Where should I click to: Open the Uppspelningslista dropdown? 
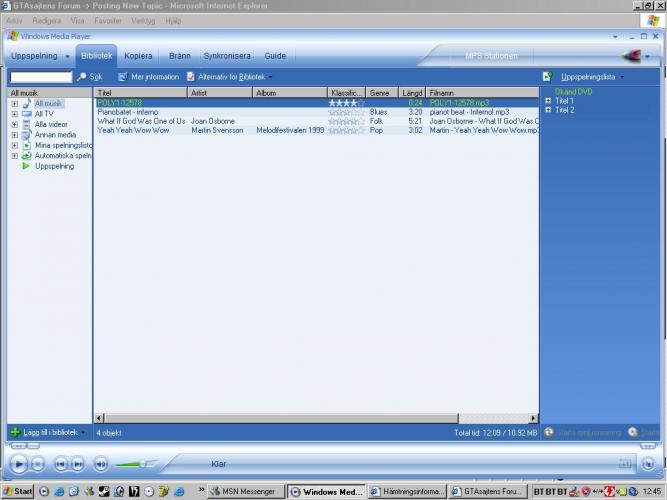pos(592,77)
